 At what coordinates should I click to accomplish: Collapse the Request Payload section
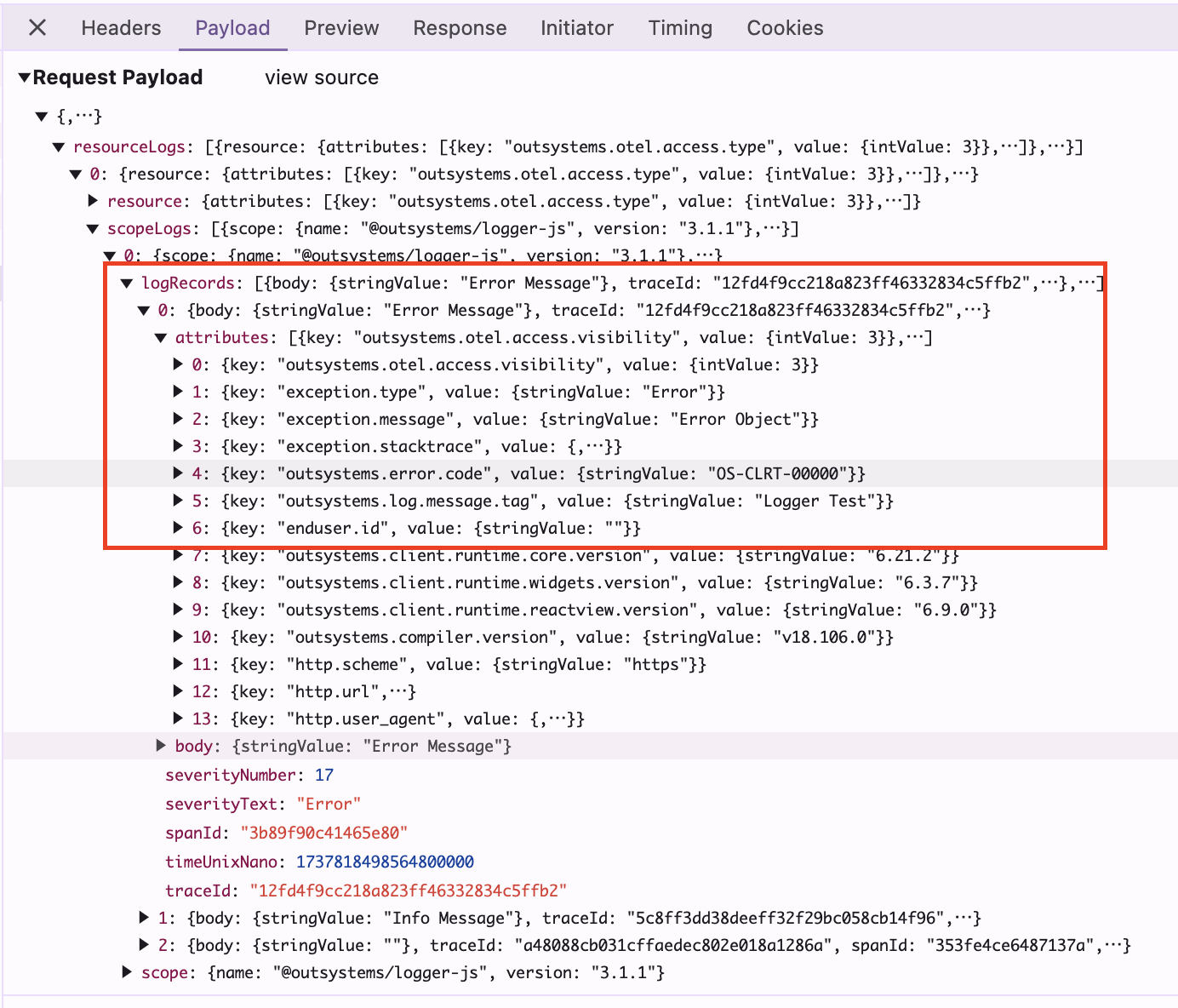[24, 77]
